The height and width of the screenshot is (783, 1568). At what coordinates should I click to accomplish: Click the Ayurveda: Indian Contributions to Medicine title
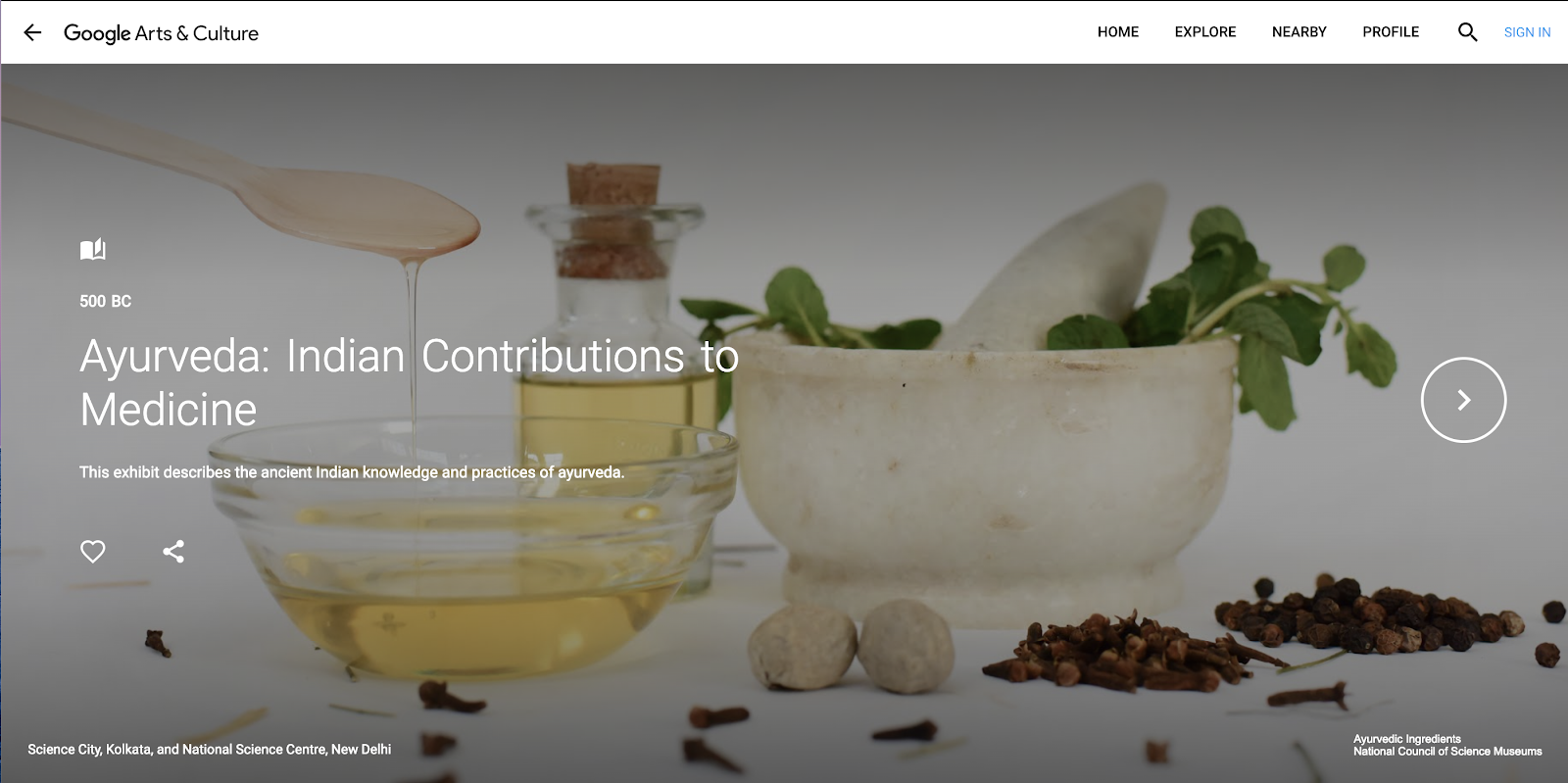tap(410, 382)
